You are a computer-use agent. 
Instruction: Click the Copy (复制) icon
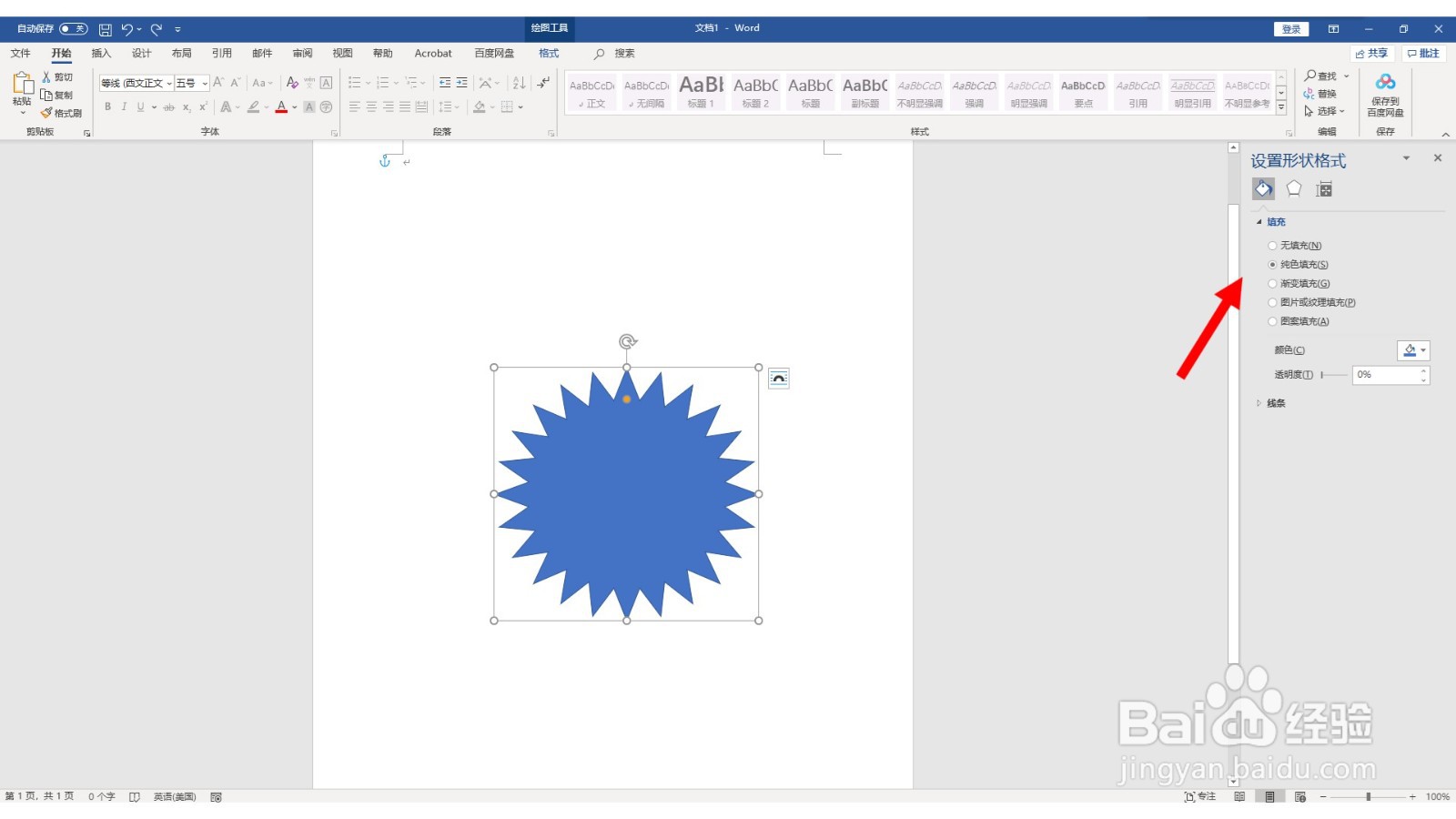(46, 95)
